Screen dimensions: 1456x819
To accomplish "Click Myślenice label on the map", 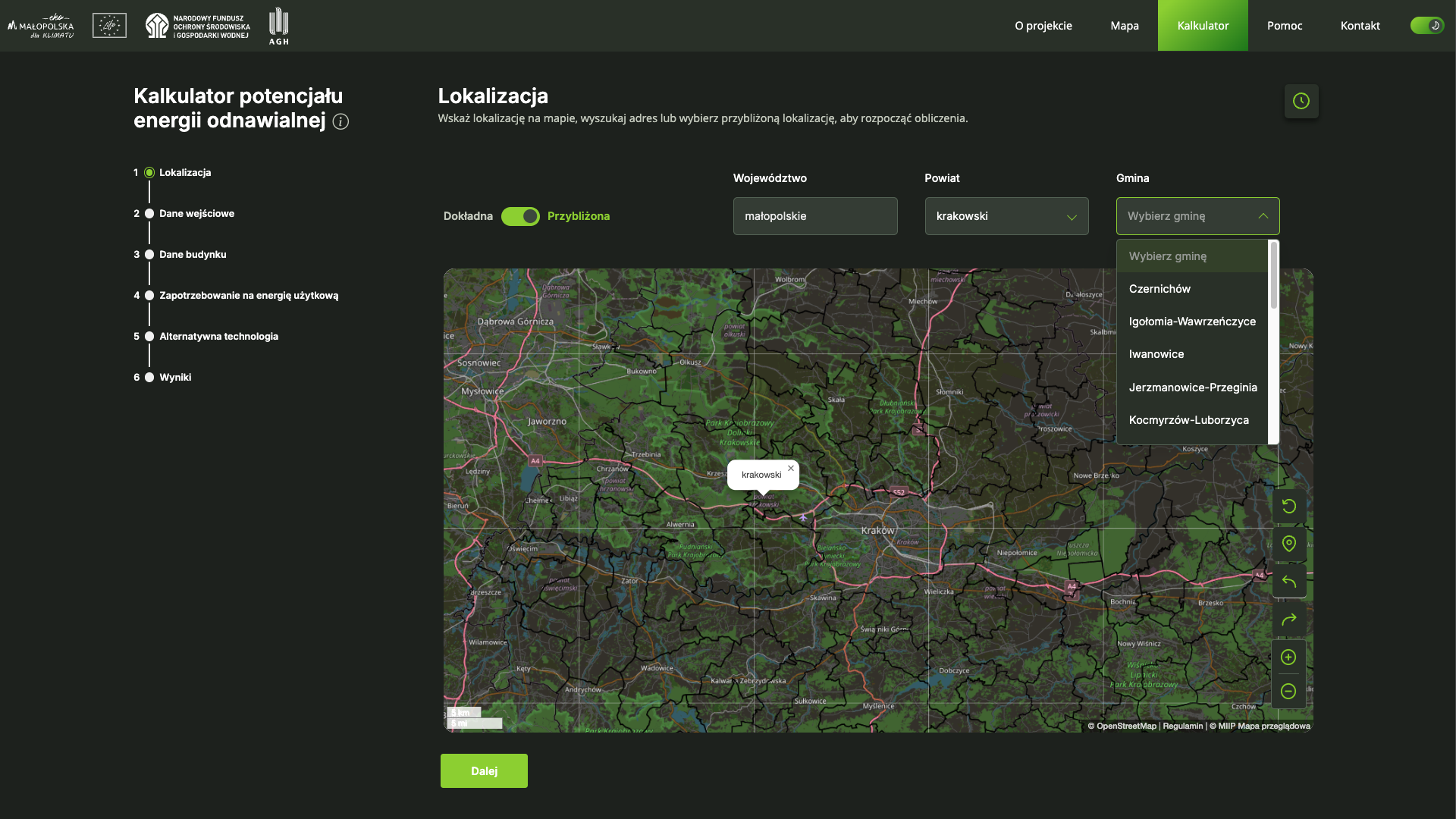I will (x=878, y=706).
